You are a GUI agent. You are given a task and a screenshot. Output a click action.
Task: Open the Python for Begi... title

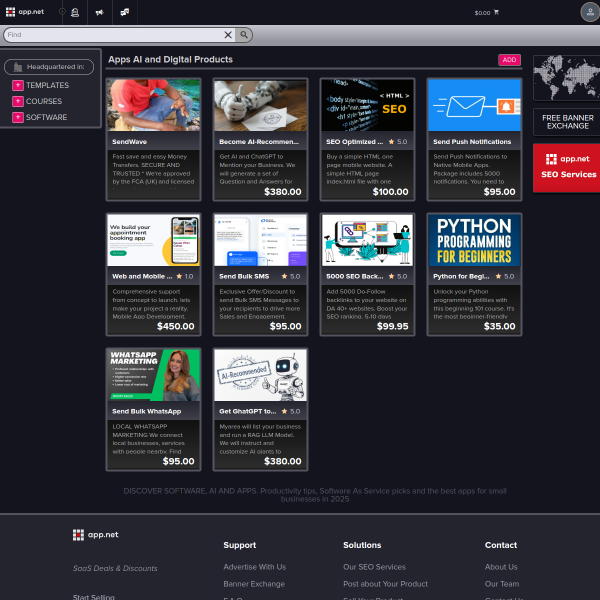click(x=461, y=276)
